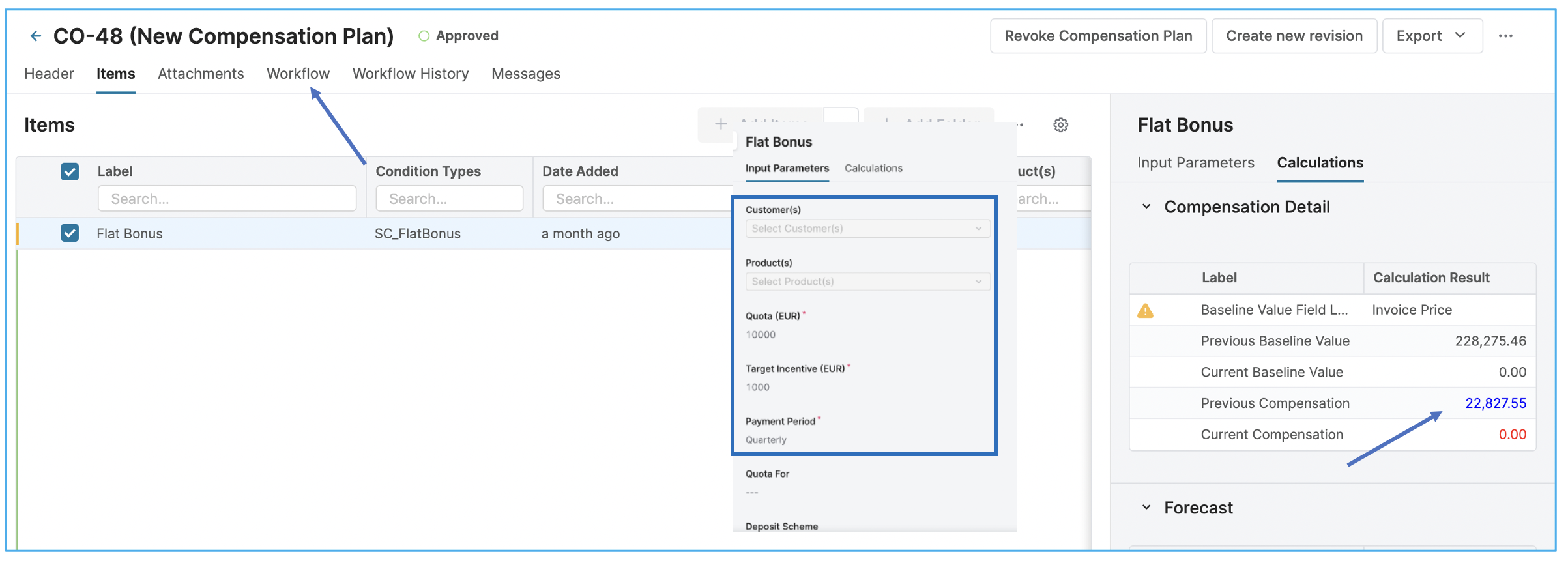This screenshot has height=563, width=1568.
Task: Collapse the Forecast section
Action: [1146, 508]
